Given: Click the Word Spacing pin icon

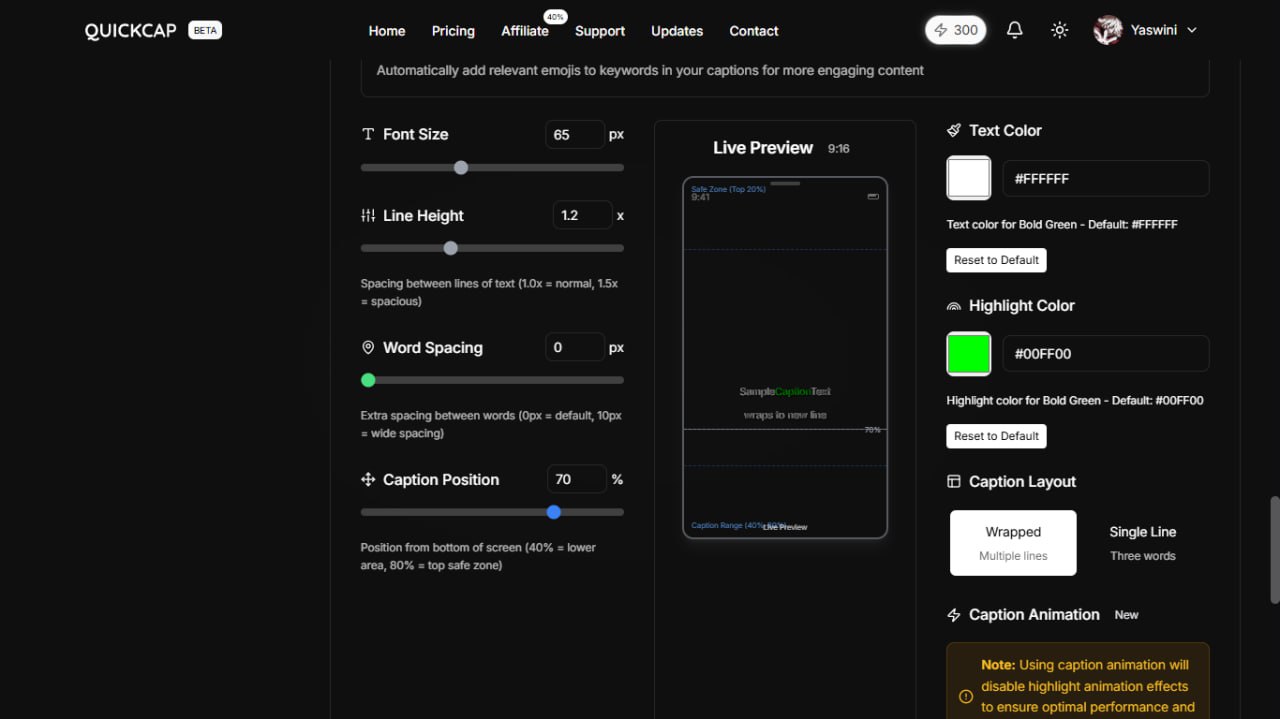Looking at the screenshot, I should [x=368, y=348].
